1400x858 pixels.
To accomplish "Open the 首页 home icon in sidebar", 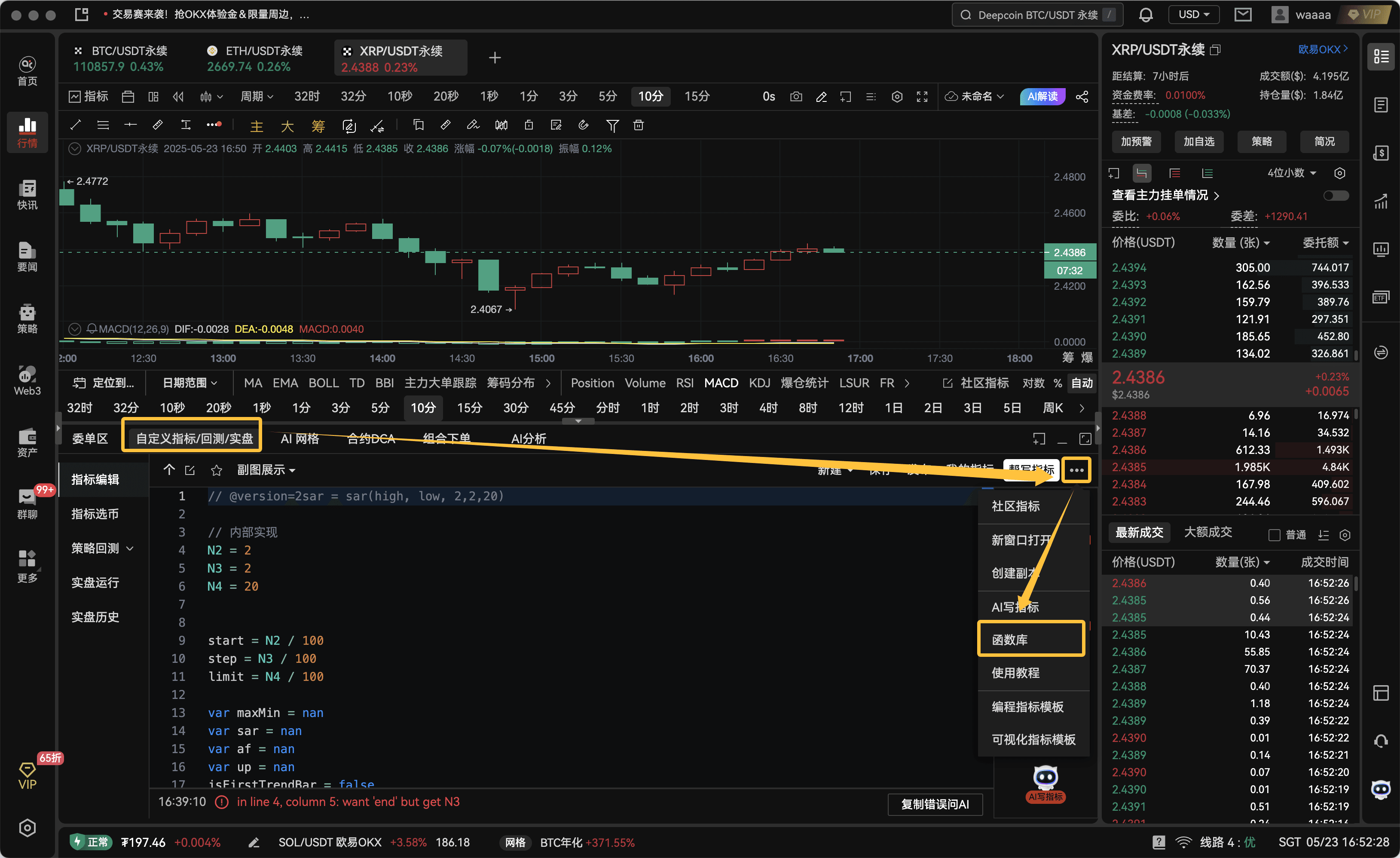I will point(27,72).
